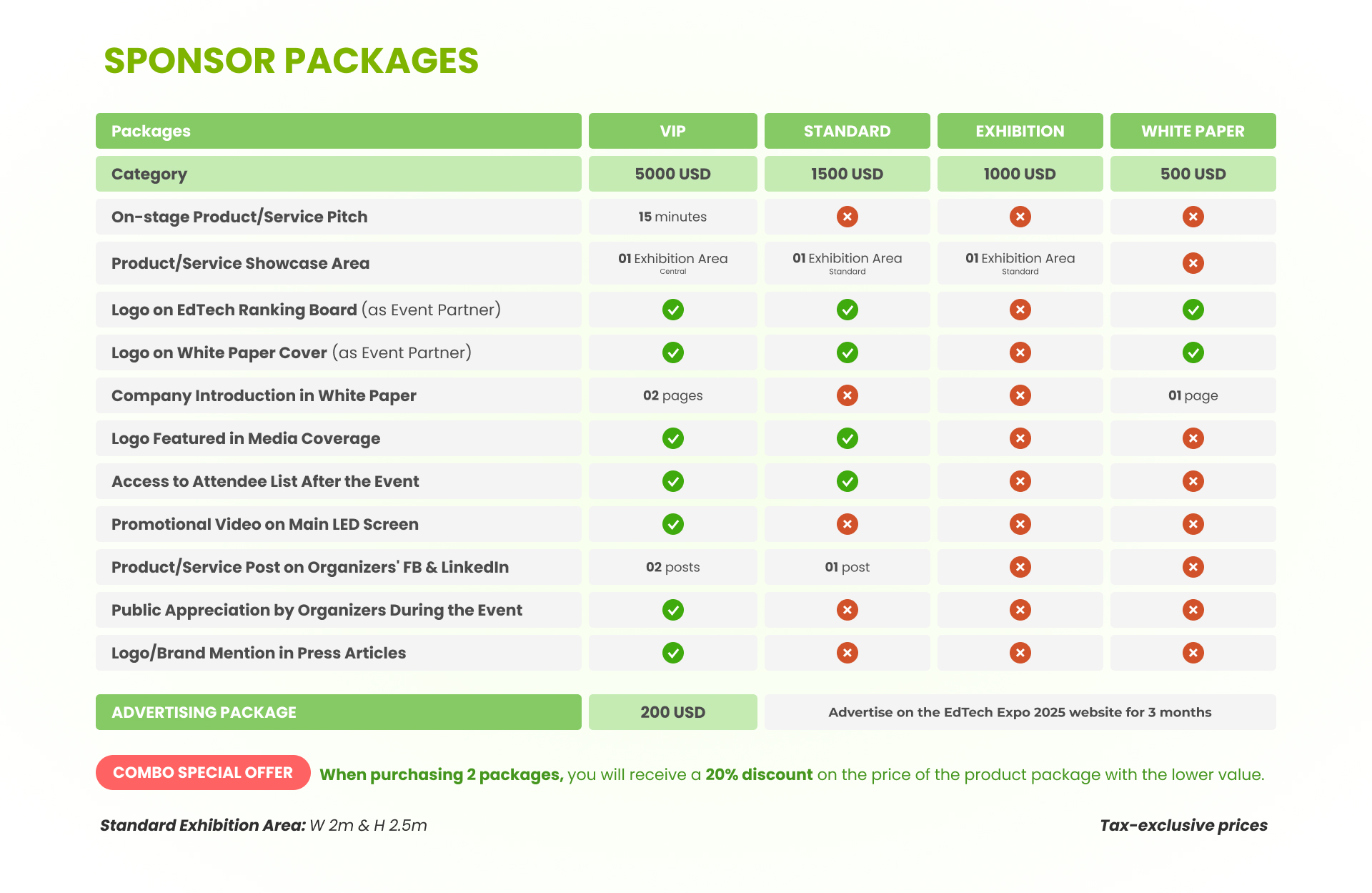The width and height of the screenshot is (1372, 893).
Task: Click Standard X for Company Introduction row
Action: point(847,395)
